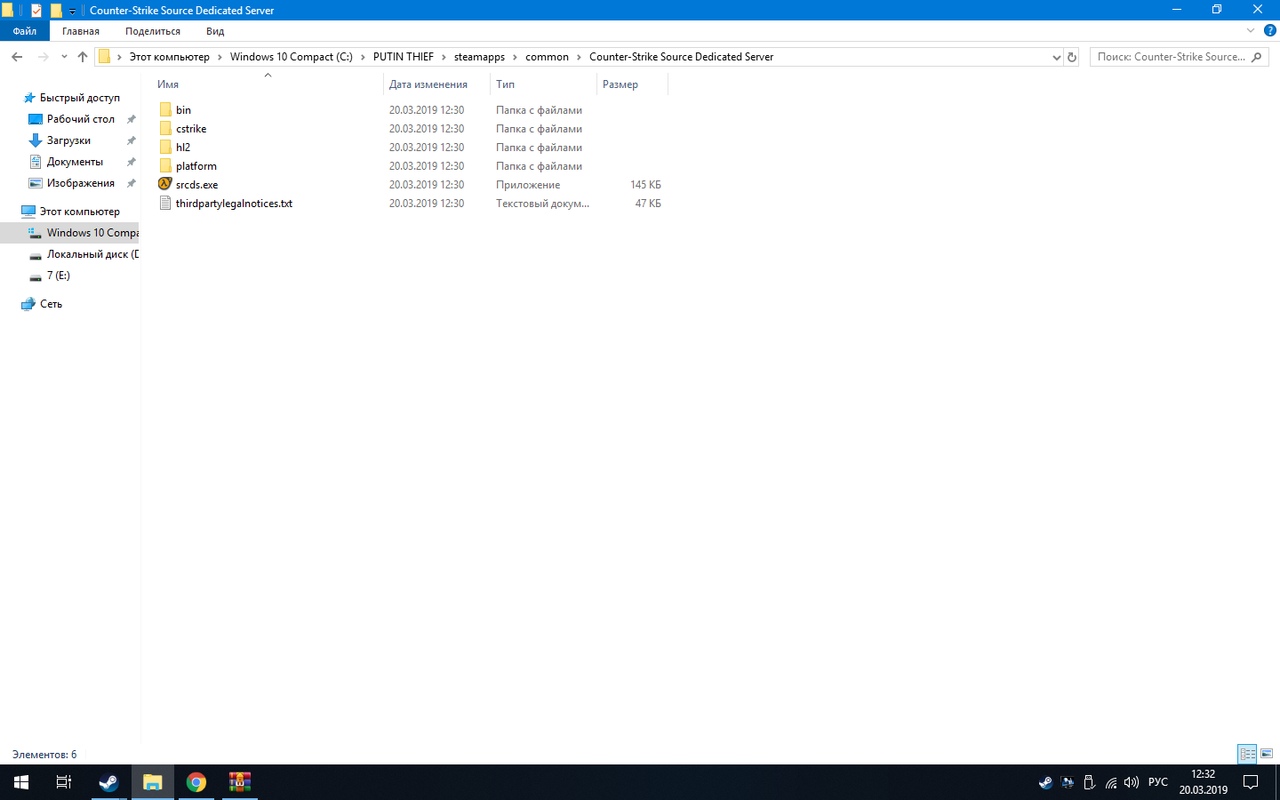
Task: Expand the address bar history dropdown
Action: [1057, 57]
